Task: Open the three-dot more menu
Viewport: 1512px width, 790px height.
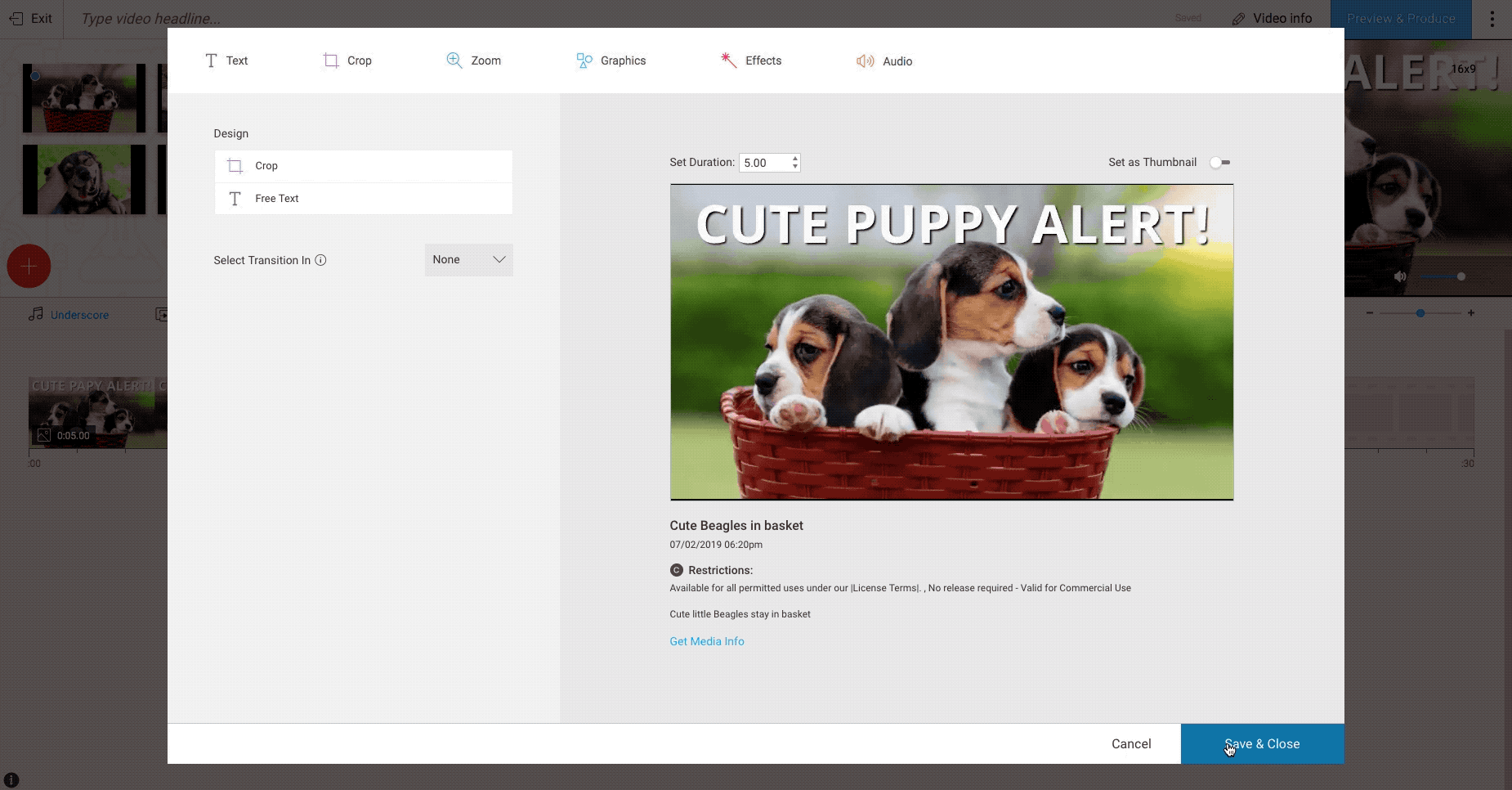Action: point(1492,19)
